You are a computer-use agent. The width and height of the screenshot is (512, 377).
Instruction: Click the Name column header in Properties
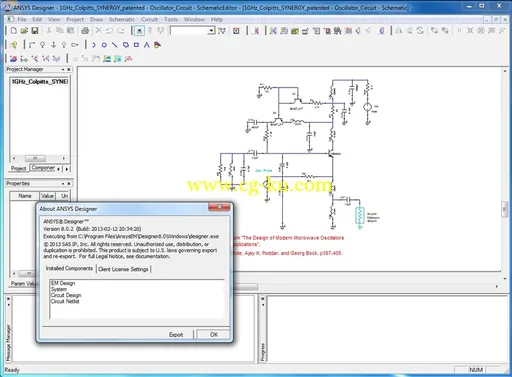coord(25,196)
